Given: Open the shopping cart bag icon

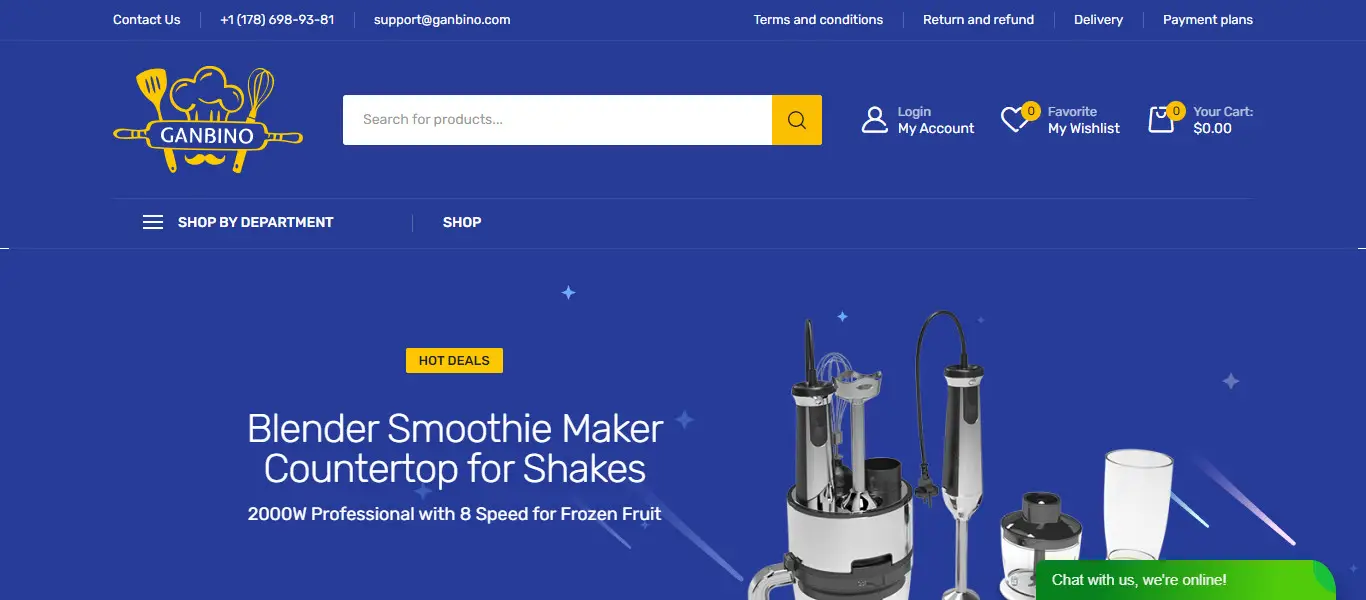Looking at the screenshot, I should tap(1161, 121).
